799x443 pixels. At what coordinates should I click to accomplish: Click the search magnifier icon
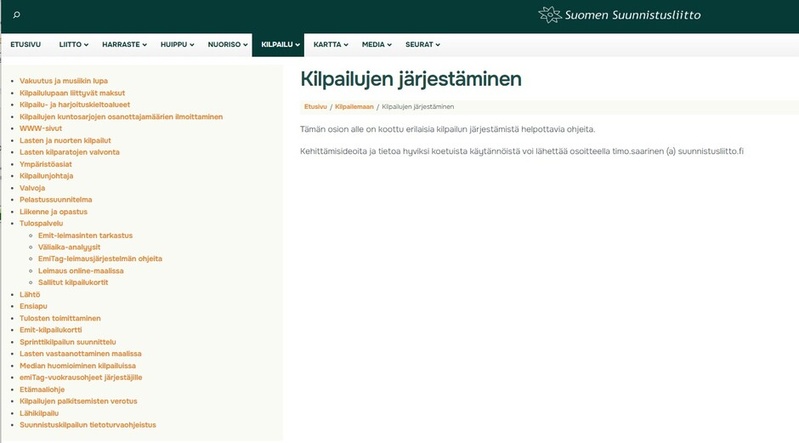pos(16,15)
